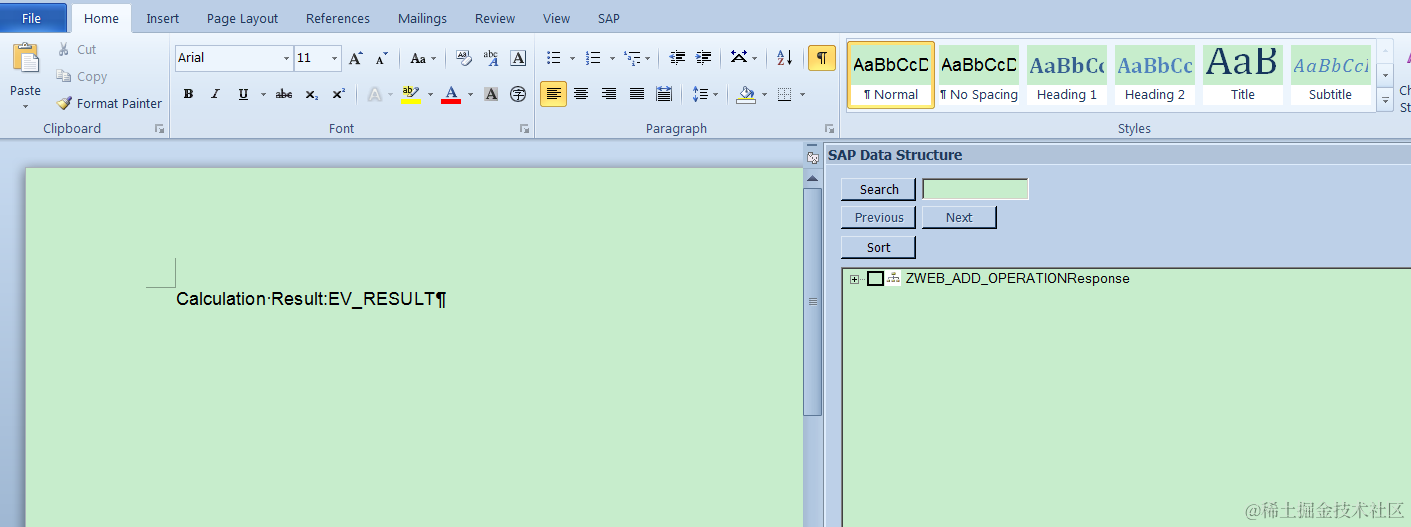Open the Font dialog launcher
Viewport: 1411px width, 527px height.
click(x=524, y=129)
